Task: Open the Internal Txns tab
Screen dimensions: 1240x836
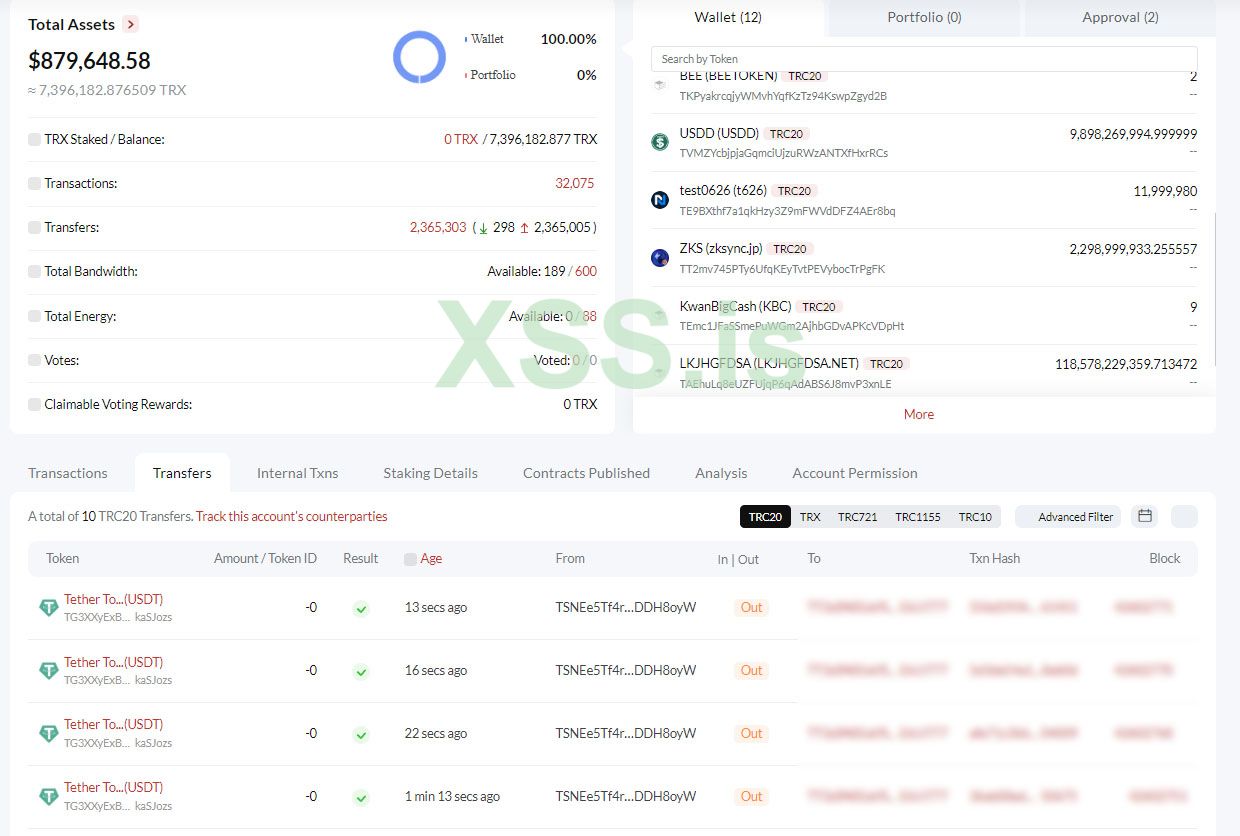Action: pyautogui.click(x=297, y=473)
